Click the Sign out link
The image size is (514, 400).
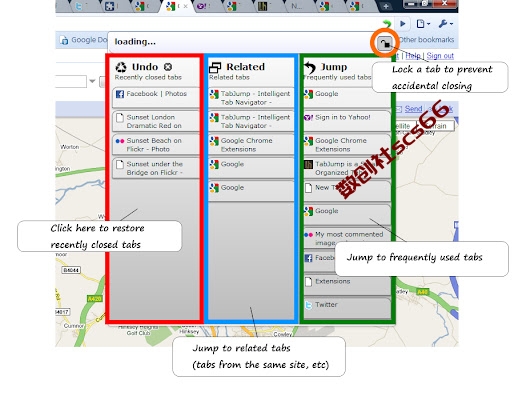440,56
